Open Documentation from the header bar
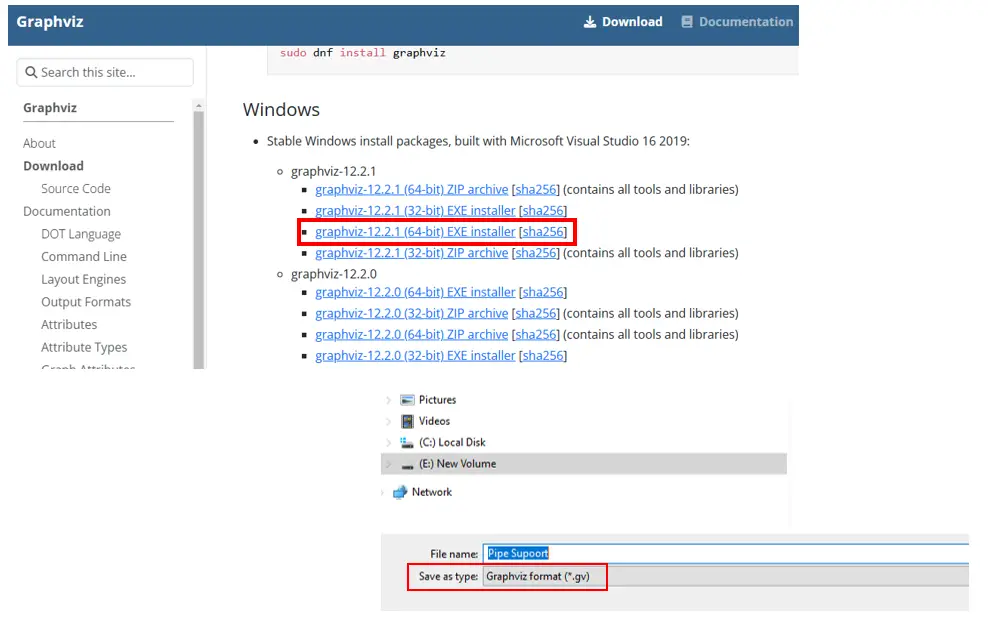995x620 pixels. tap(737, 22)
